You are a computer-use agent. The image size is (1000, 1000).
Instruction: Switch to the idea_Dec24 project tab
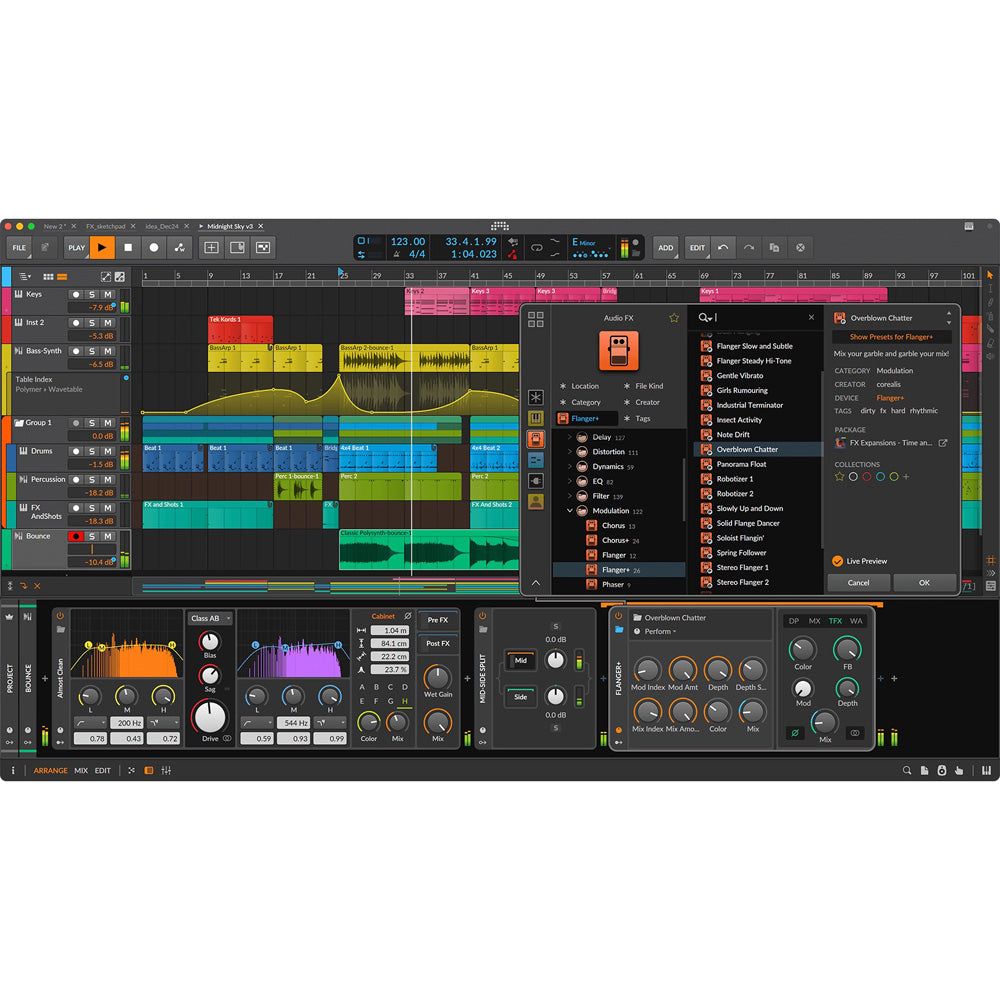pos(162,226)
